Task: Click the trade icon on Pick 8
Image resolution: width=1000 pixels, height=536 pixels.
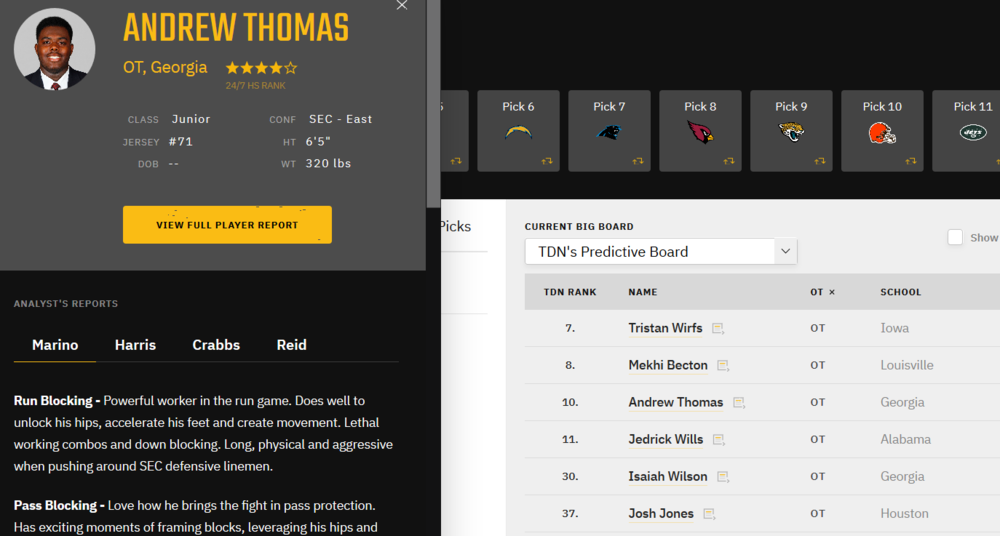Action: point(729,161)
